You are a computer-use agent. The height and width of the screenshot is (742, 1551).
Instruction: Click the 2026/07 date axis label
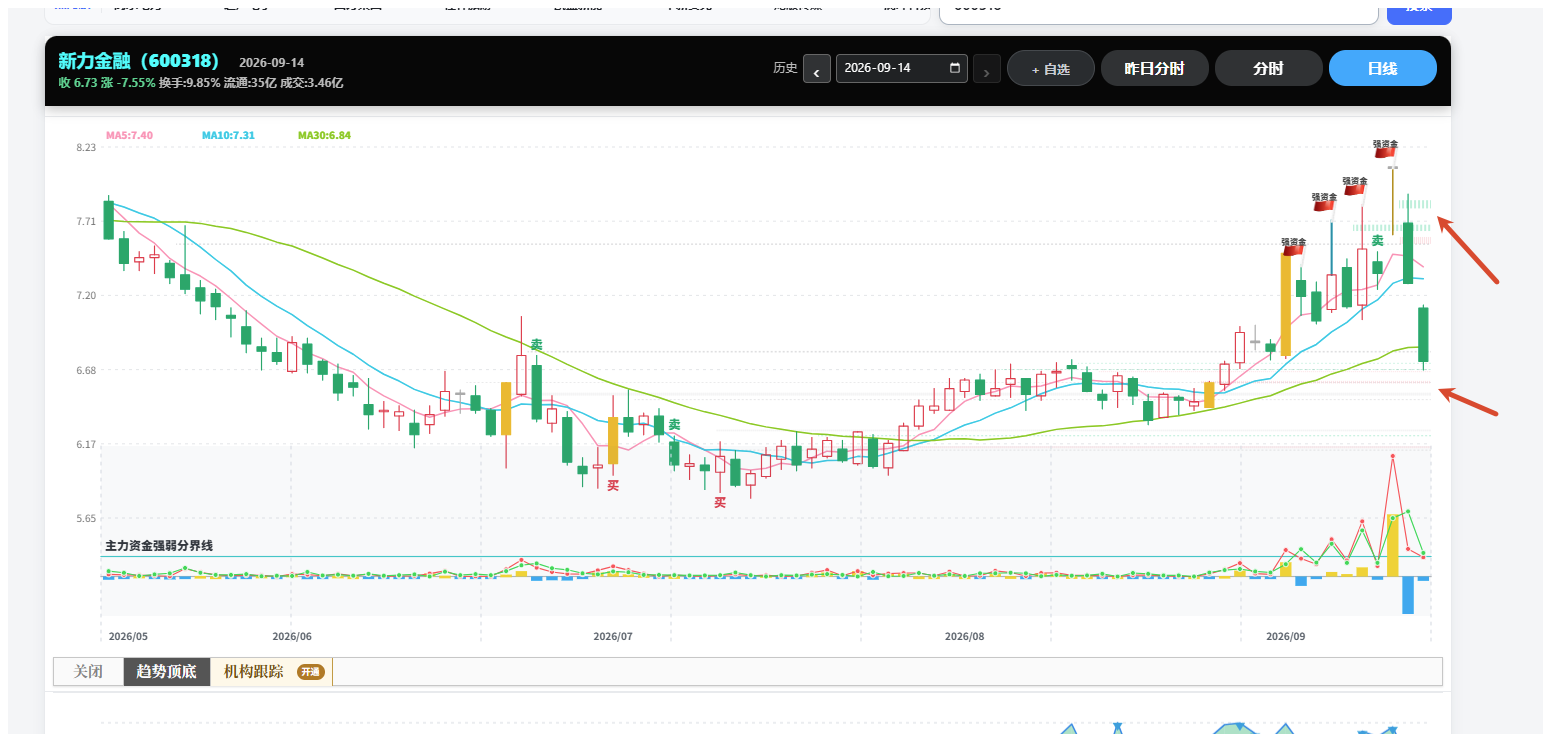coord(613,636)
